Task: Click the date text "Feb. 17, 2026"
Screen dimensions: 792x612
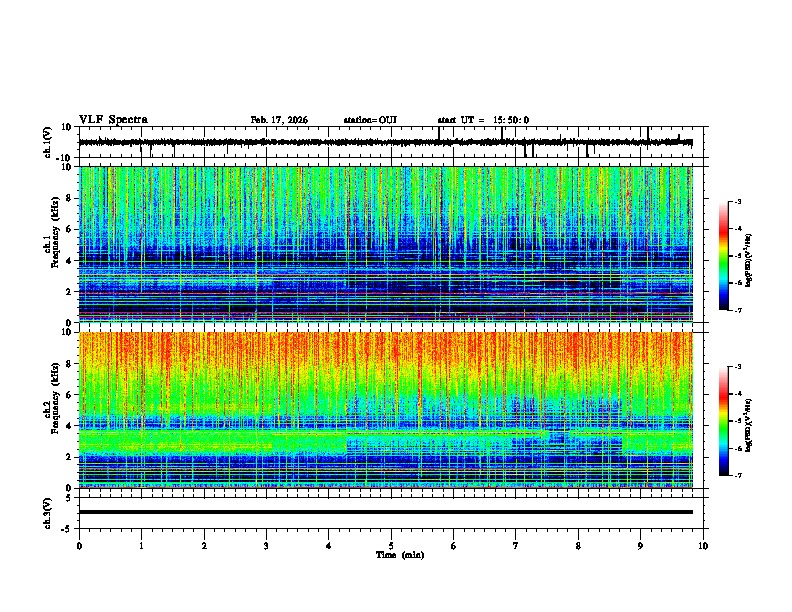Action: (279, 120)
